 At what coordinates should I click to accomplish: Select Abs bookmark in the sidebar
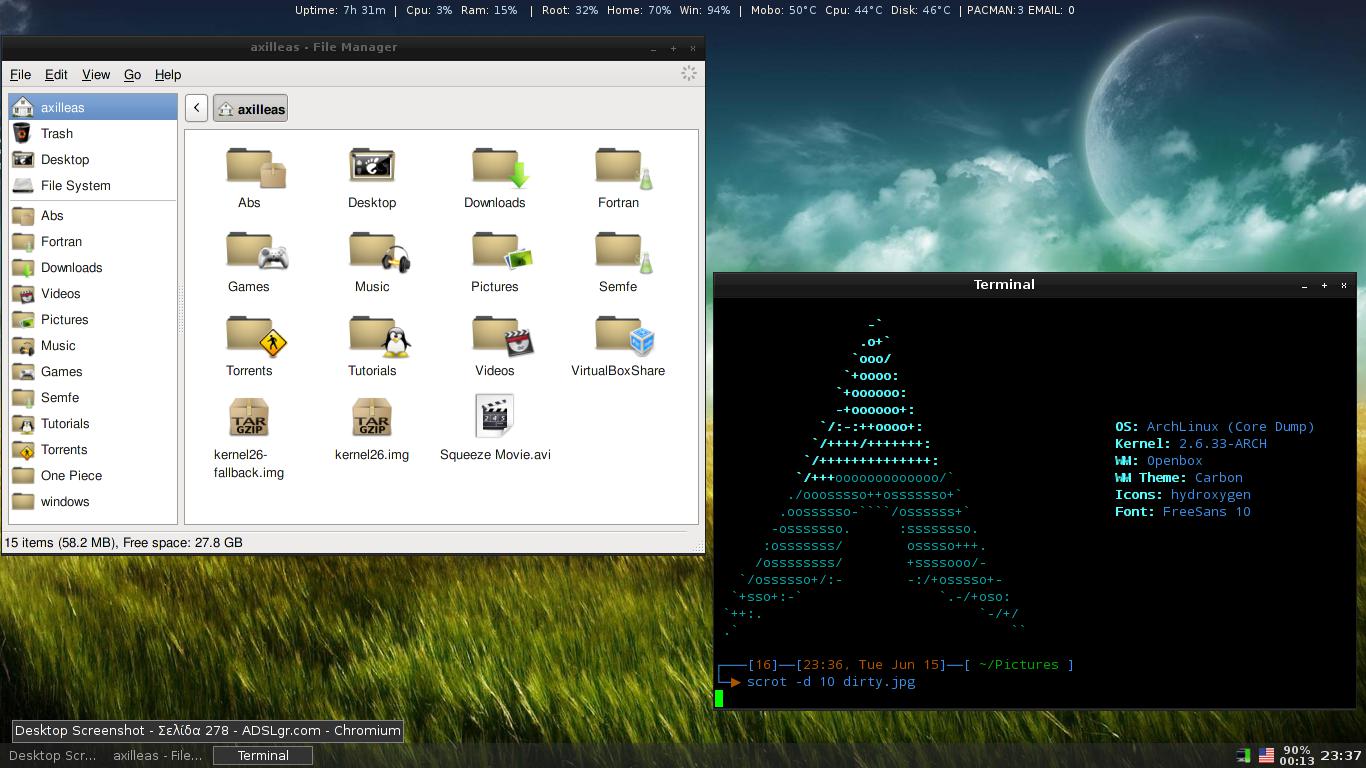[x=92, y=215]
